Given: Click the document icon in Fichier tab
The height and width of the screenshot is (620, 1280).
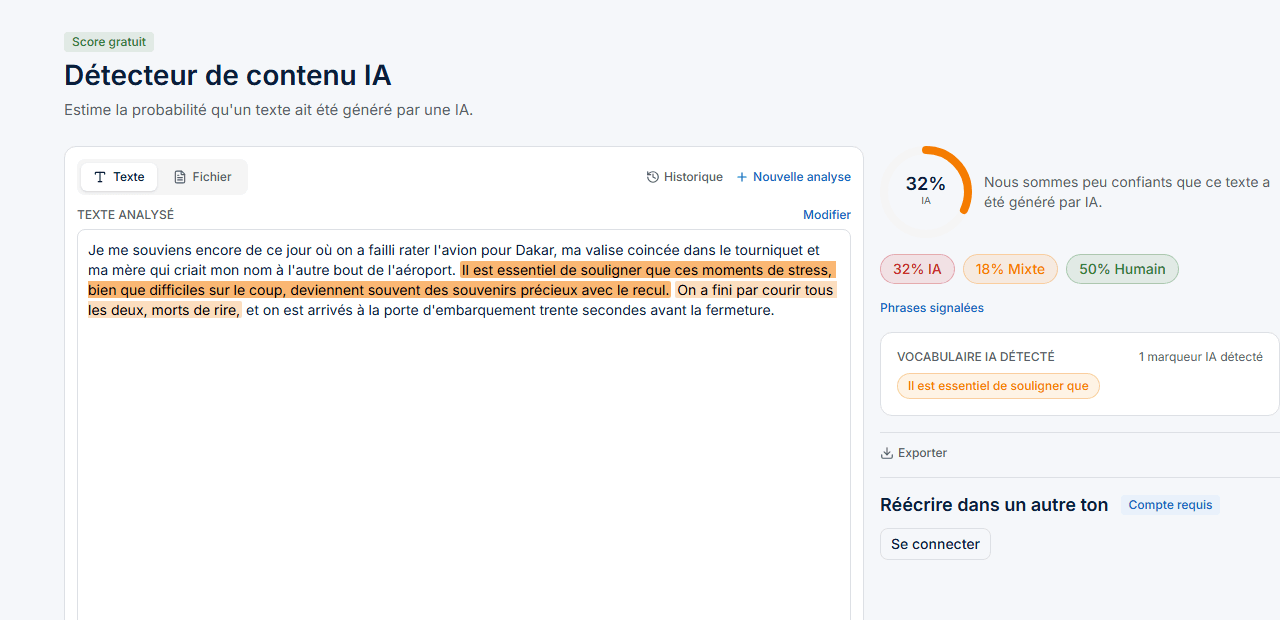Looking at the screenshot, I should [x=180, y=177].
